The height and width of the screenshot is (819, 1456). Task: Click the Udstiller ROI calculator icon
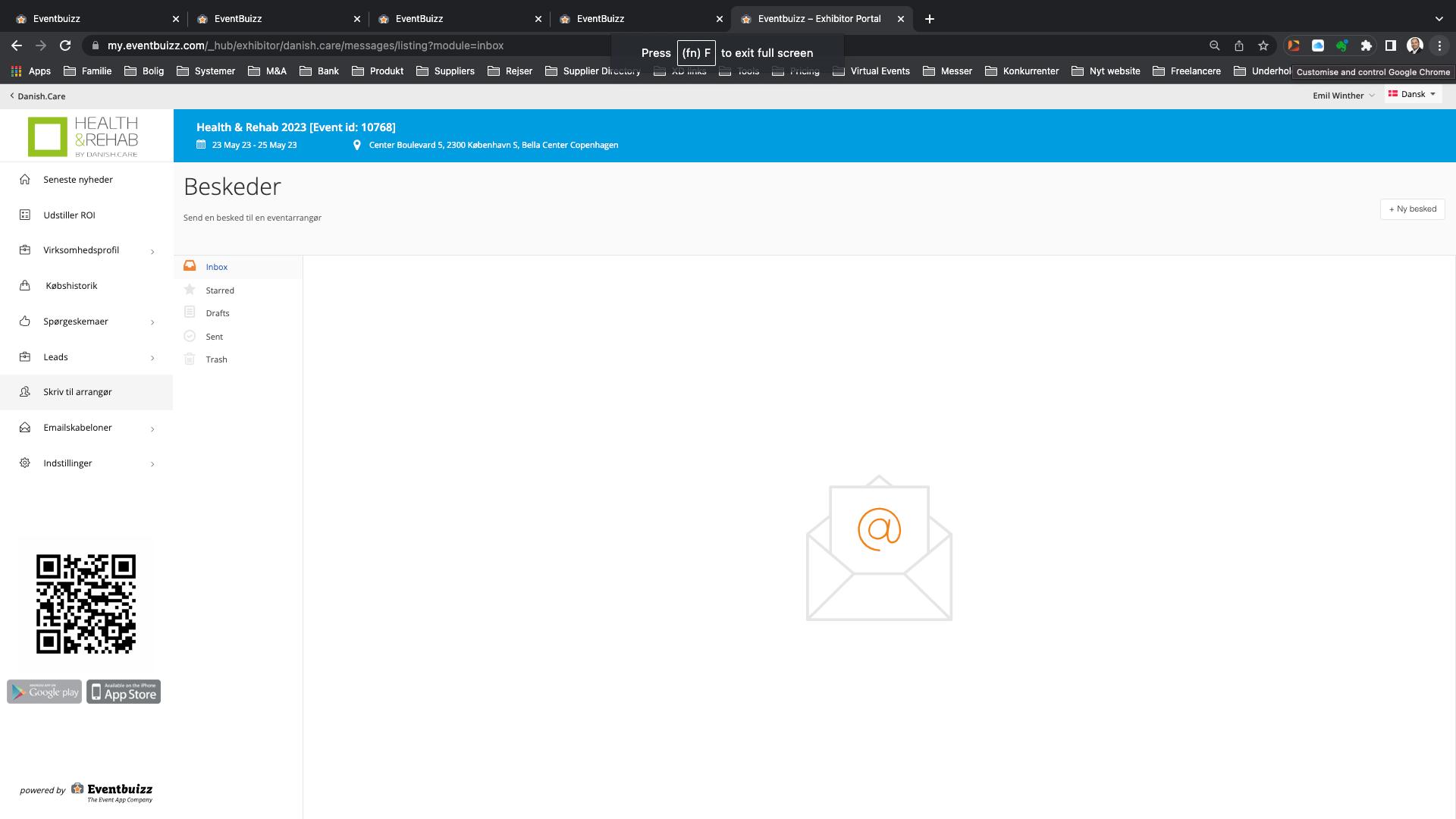pyautogui.click(x=25, y=215)
